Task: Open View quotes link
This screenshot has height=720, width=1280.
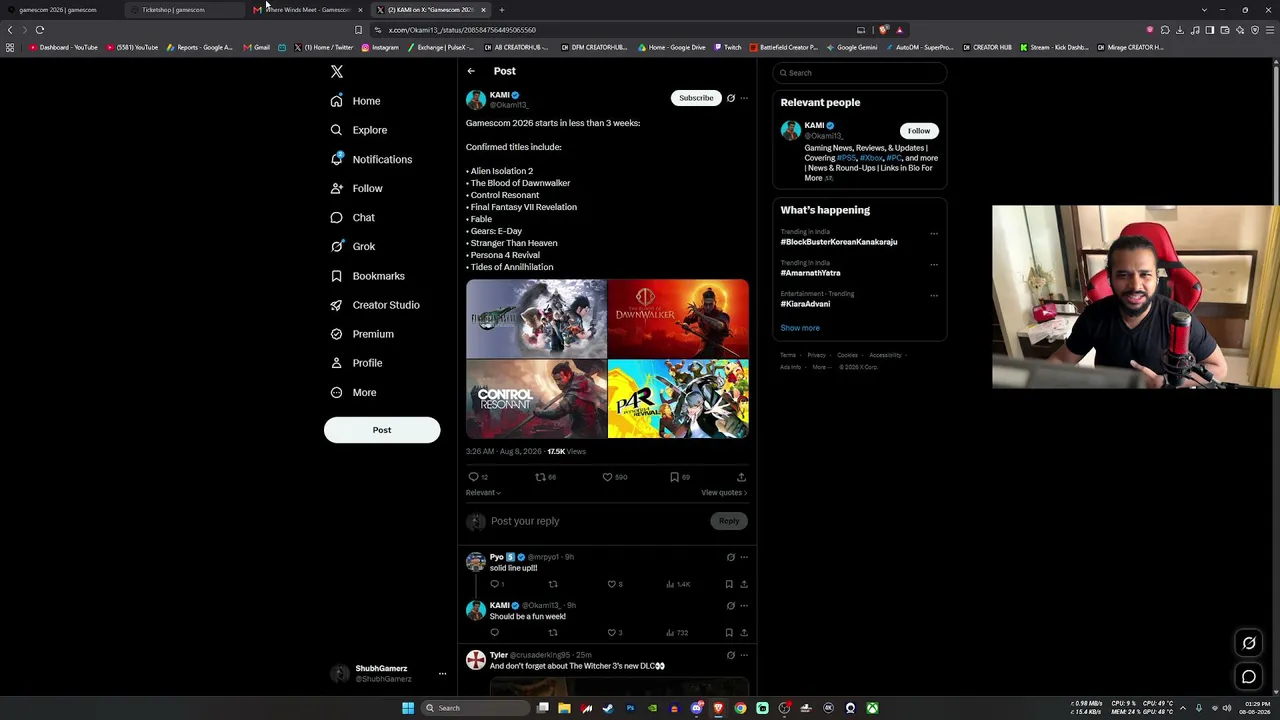Action: click(x=724, y=493)
